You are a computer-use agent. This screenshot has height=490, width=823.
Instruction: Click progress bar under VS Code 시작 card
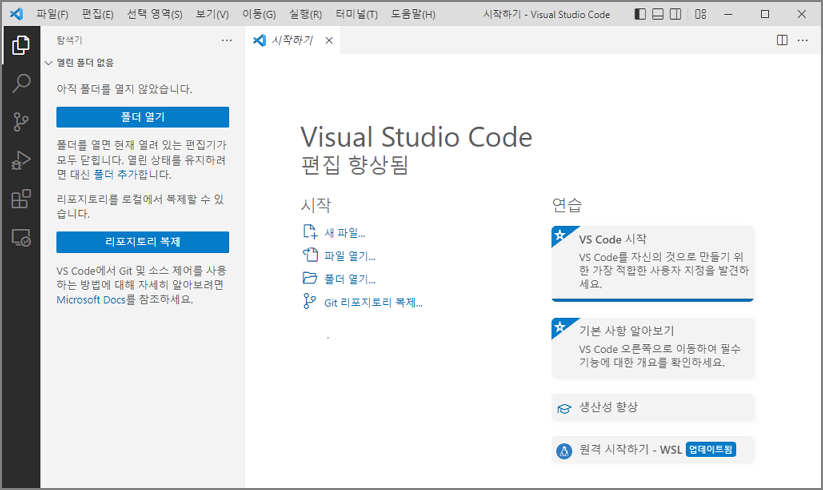653,300
